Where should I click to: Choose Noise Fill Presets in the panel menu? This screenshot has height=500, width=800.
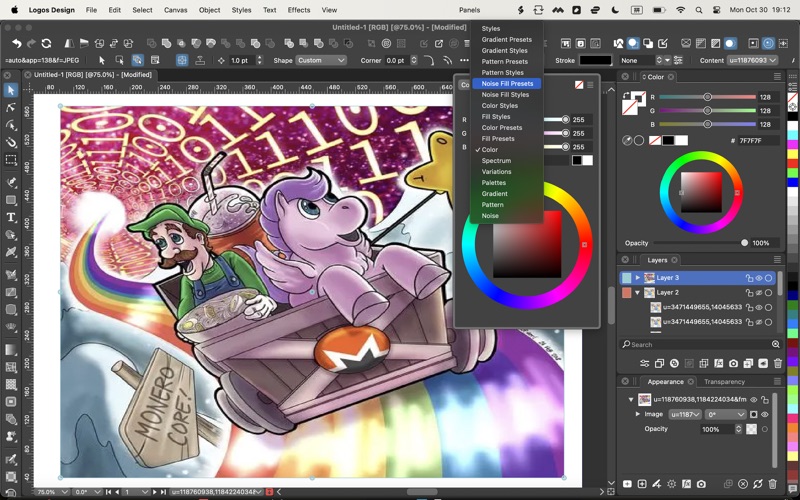(x=507, y=83)
